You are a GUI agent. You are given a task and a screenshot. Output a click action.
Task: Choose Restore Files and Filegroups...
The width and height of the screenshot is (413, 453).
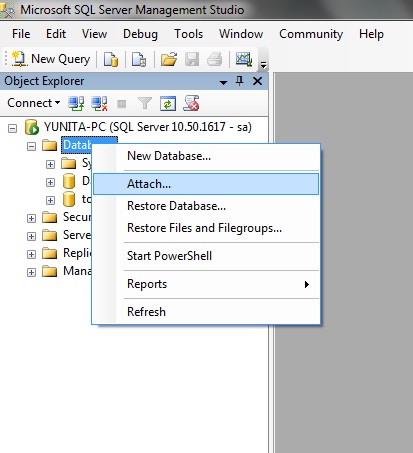tap(206, 228)
